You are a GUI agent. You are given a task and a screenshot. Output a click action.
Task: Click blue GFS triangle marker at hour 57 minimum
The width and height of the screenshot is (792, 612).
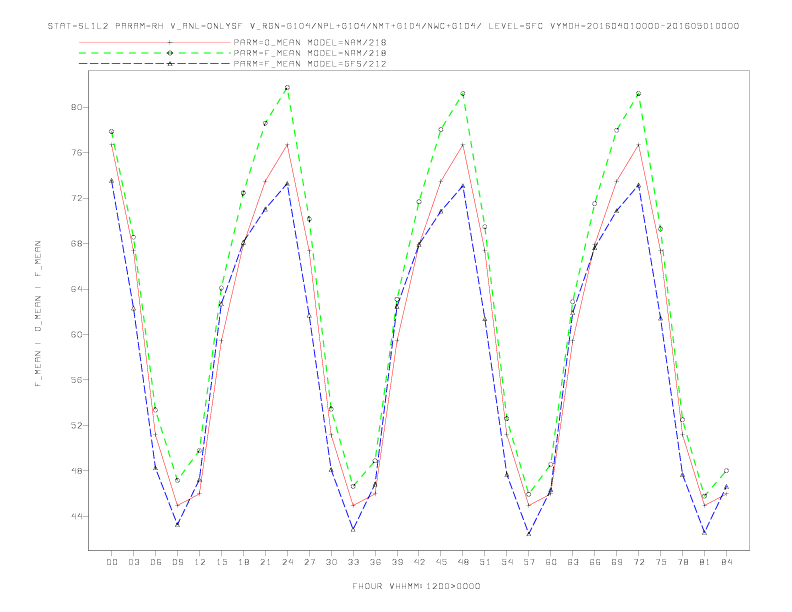529,534
